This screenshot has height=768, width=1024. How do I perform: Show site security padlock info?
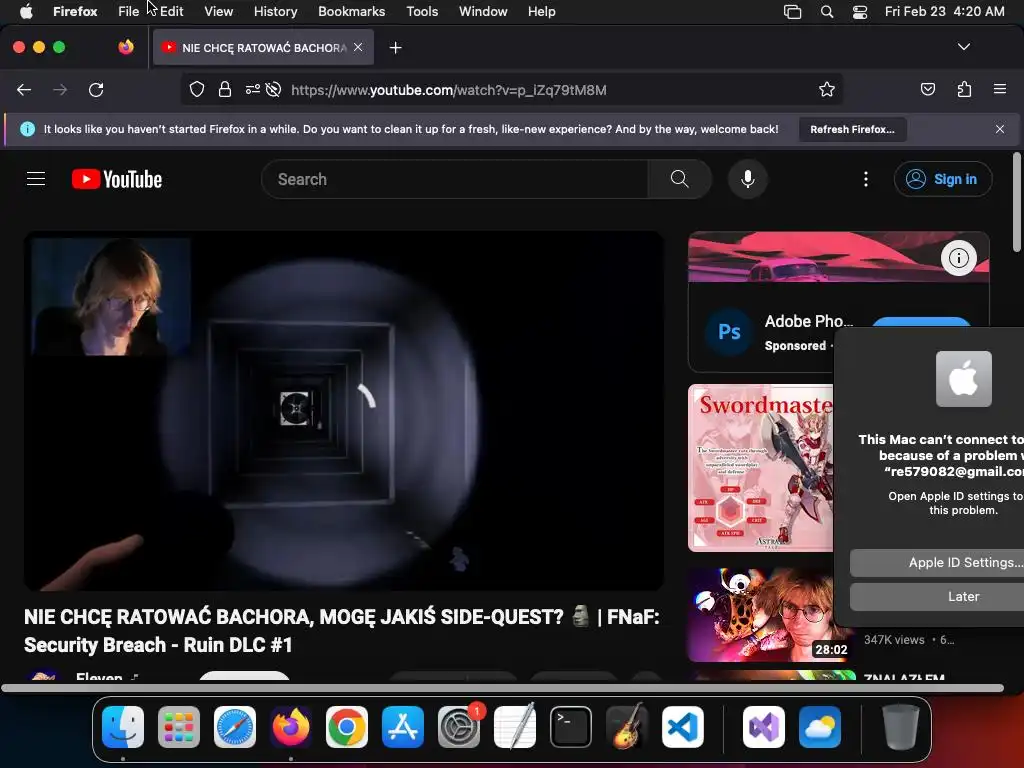[x=225, y=89]
